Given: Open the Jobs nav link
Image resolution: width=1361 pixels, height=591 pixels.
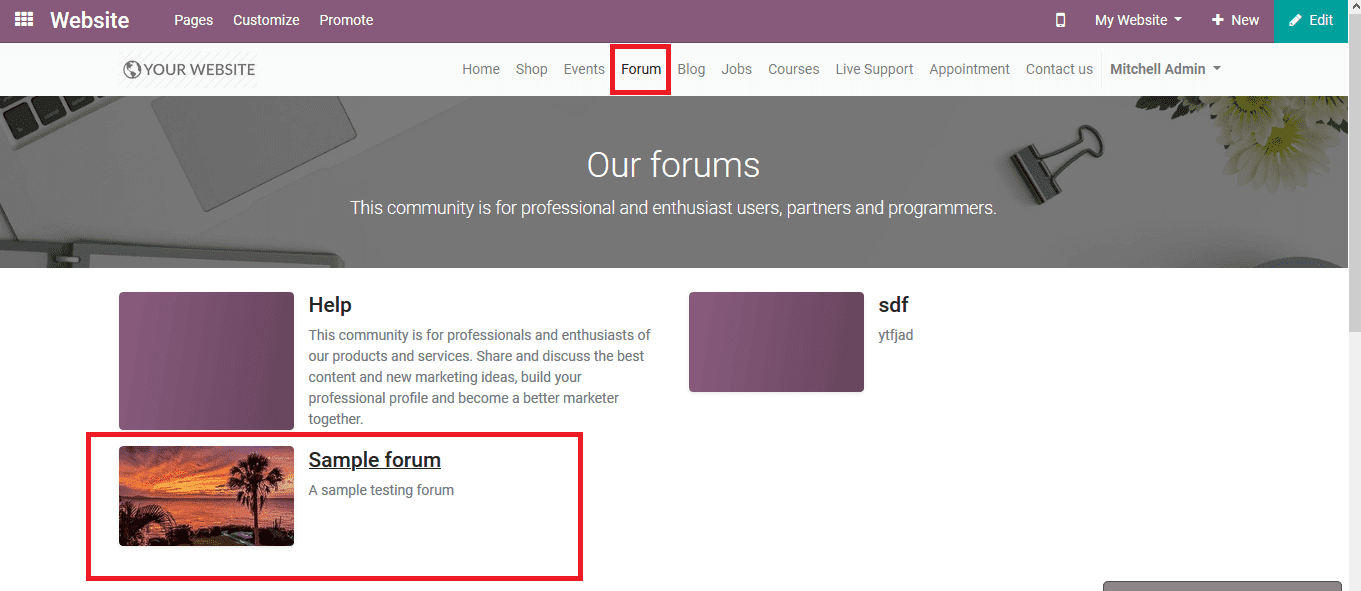Looking at the screenshot, I should 737,69.
